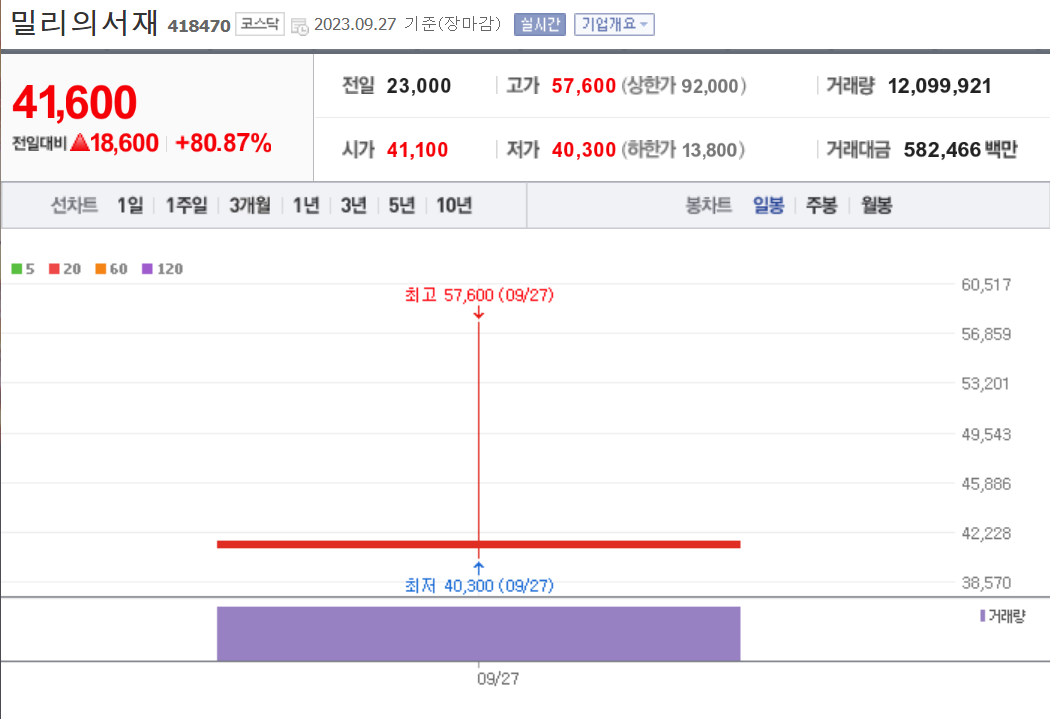
Task: Click the 49,543 y-axis label
Action: pos(986,434)
